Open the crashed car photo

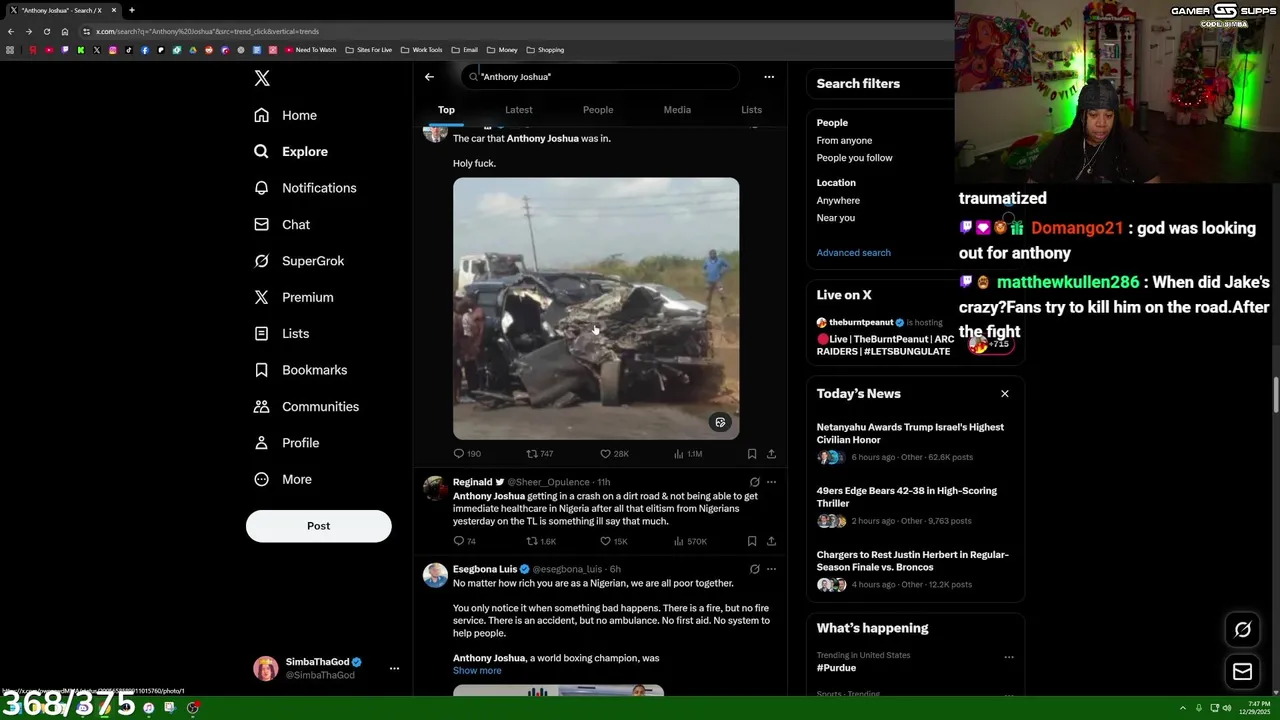tap(596, 308)
